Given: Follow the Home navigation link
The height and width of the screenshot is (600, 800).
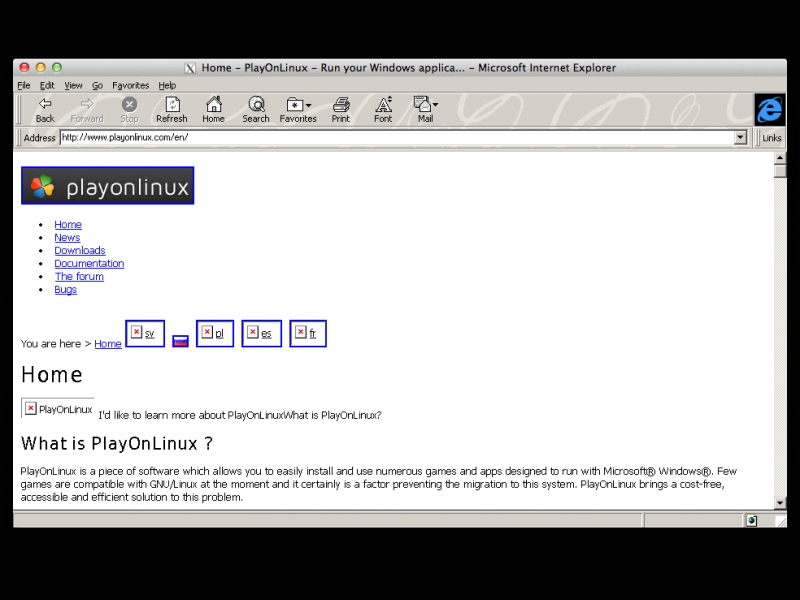Looking at the screenshot, I should click(x=68, y=224).
